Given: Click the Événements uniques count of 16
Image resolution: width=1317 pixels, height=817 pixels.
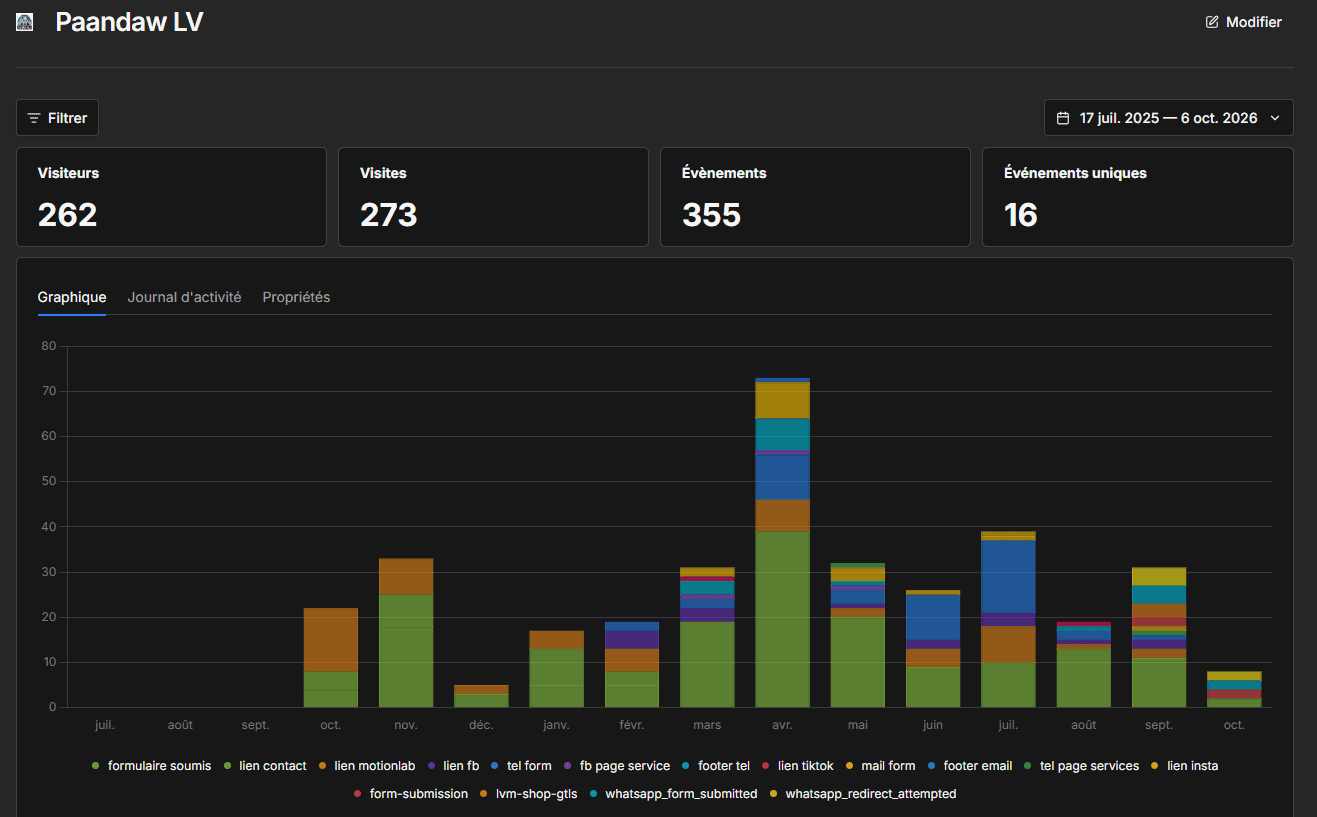Looking at the screenshot, I should coord(1021,214).
